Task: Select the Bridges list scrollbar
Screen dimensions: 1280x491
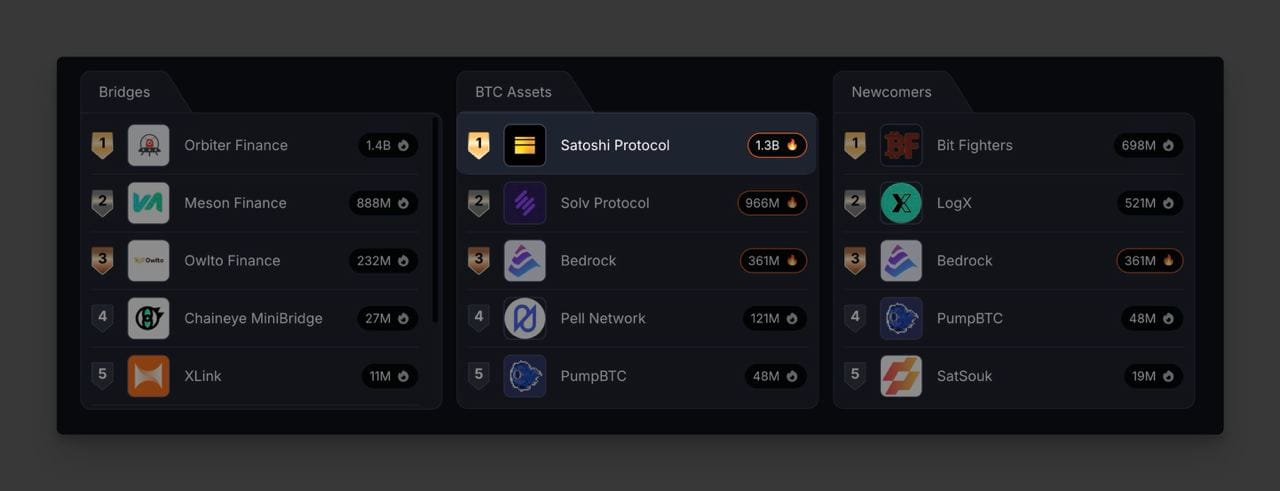Action: point(435,220)
